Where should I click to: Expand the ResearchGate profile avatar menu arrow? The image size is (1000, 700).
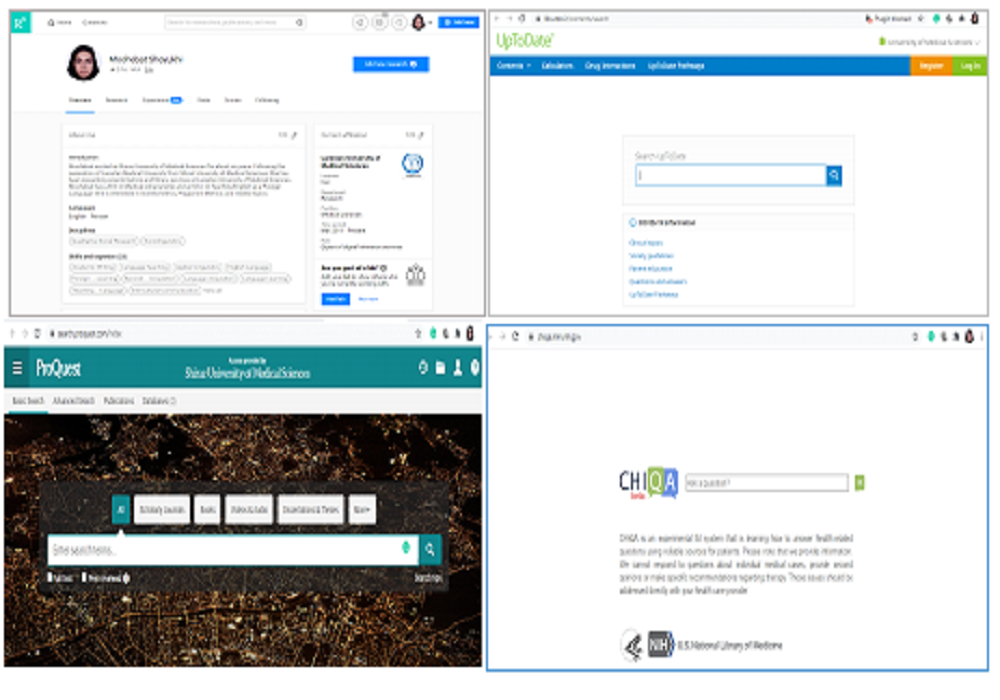pos(430,23)
